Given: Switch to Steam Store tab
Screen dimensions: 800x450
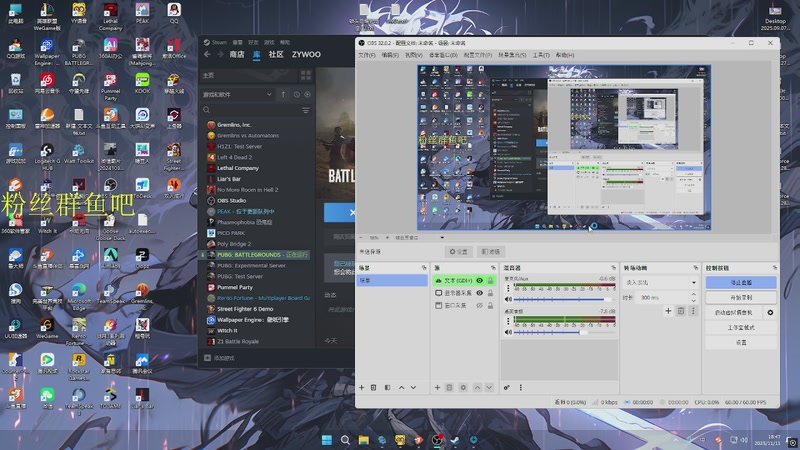Looking at the screenshot, I should (x=237, y=55).
